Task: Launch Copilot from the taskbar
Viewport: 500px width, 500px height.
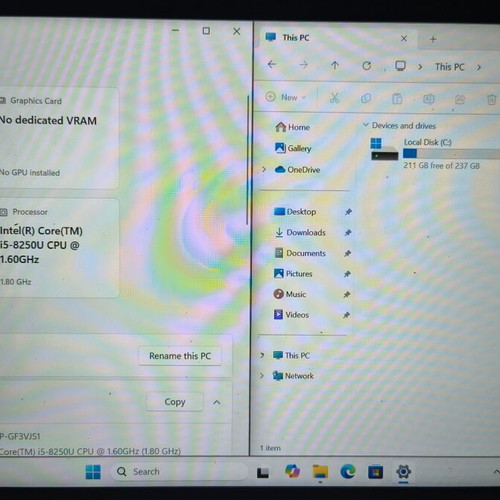Action: [292, 471]
